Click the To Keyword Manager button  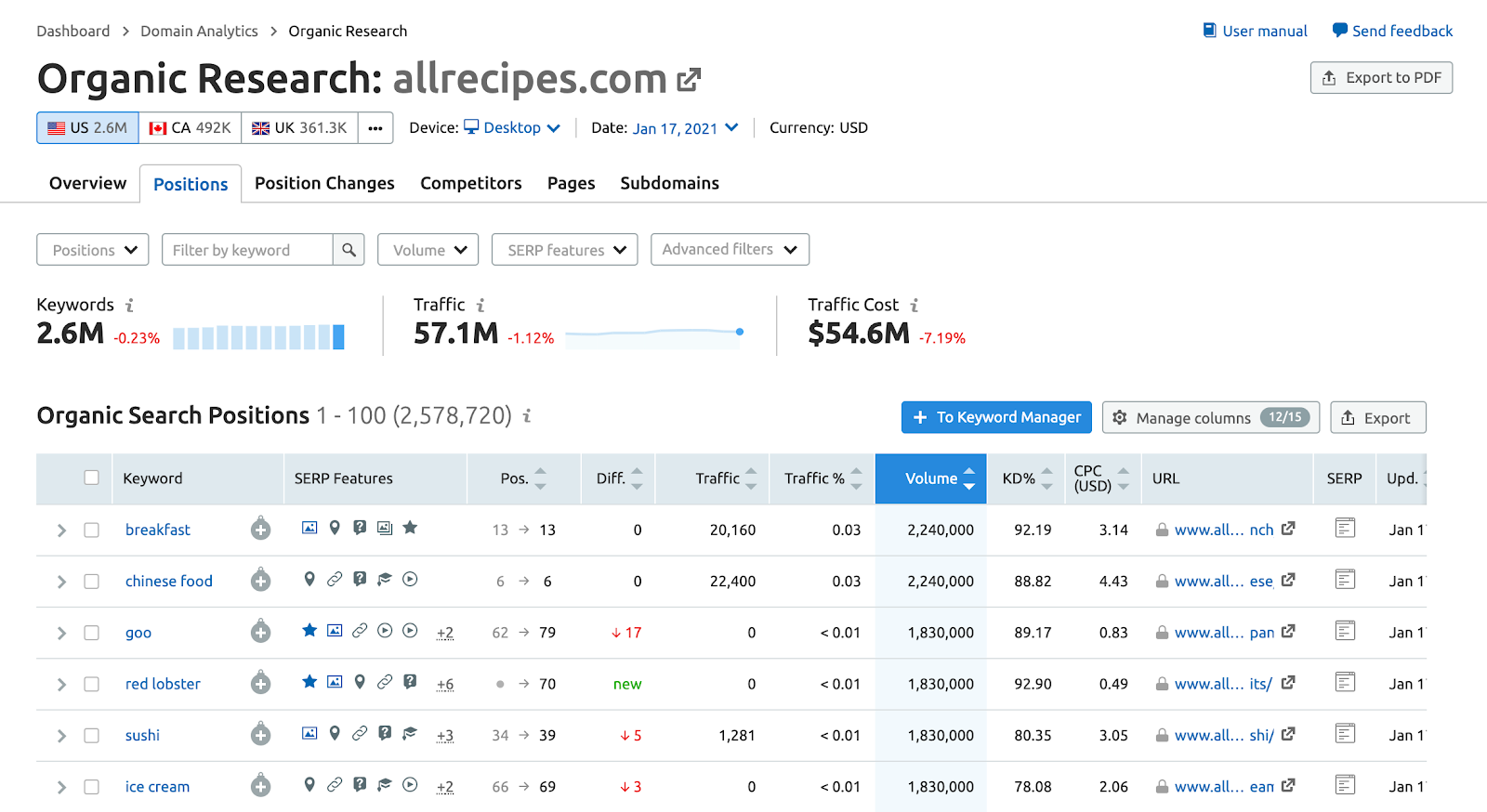pos(996,417)
